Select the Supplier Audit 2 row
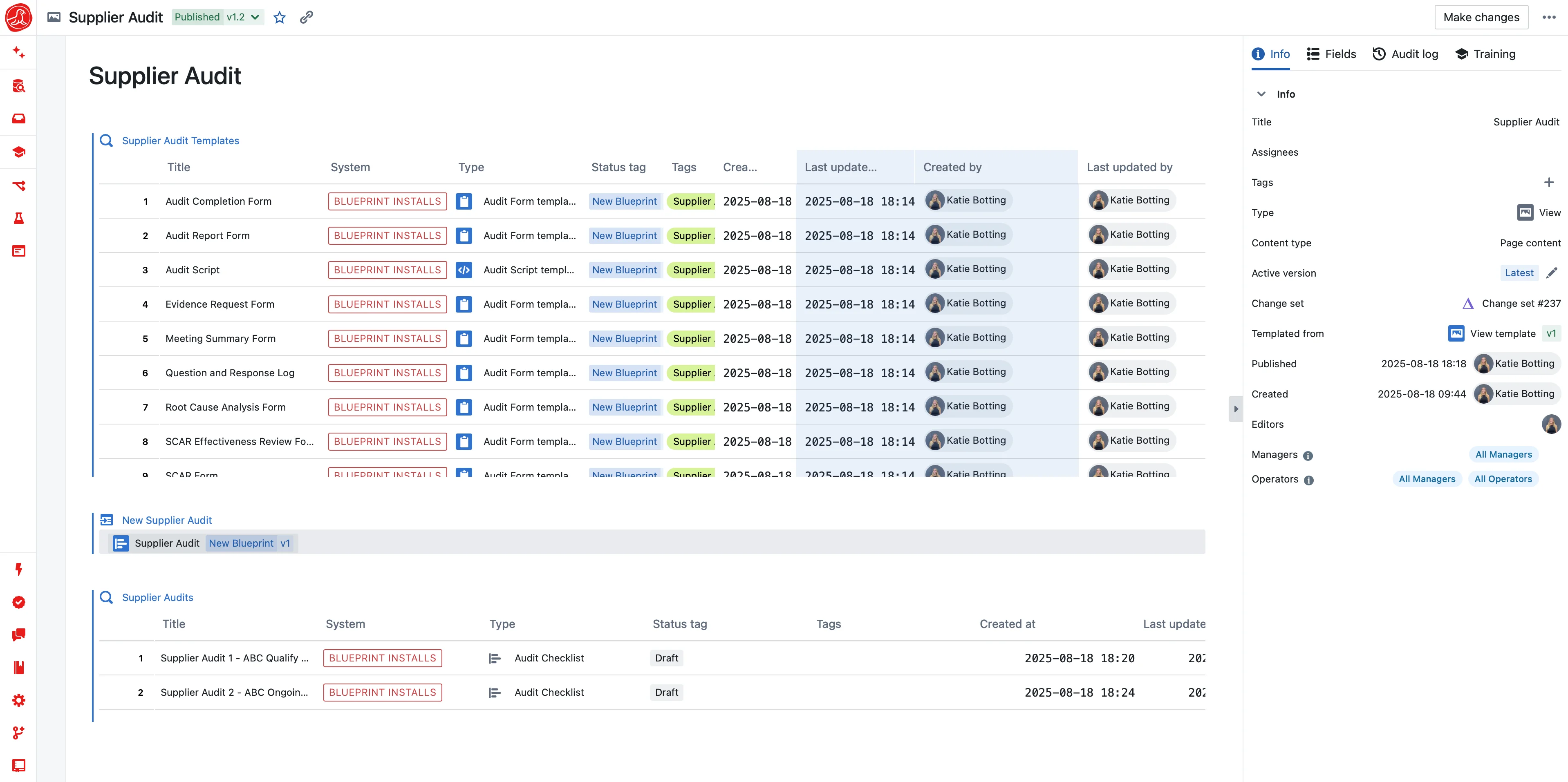 point(234,692)
